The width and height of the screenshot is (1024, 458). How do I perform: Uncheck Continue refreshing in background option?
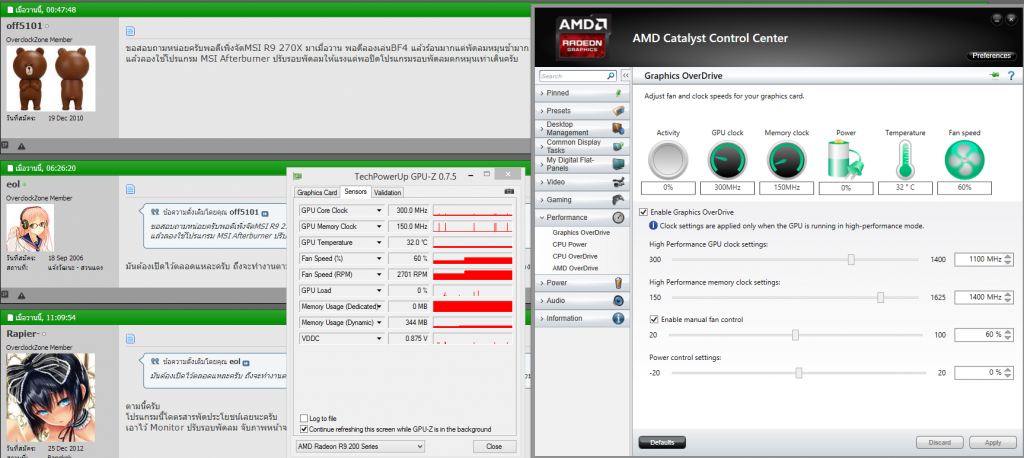pyautogui.click(x=304, y=429)
